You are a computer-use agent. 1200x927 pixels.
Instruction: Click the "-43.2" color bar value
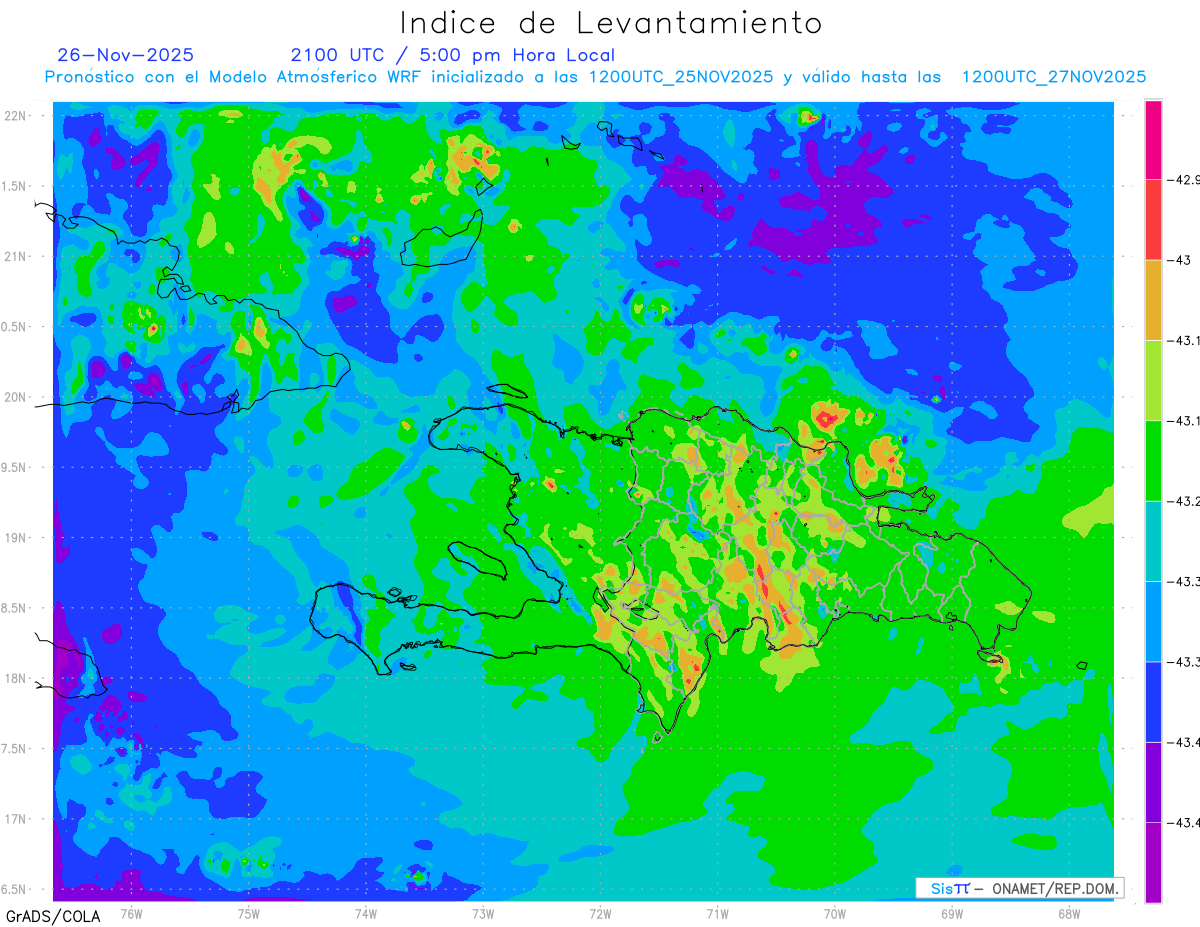(x=1183, y=501)
